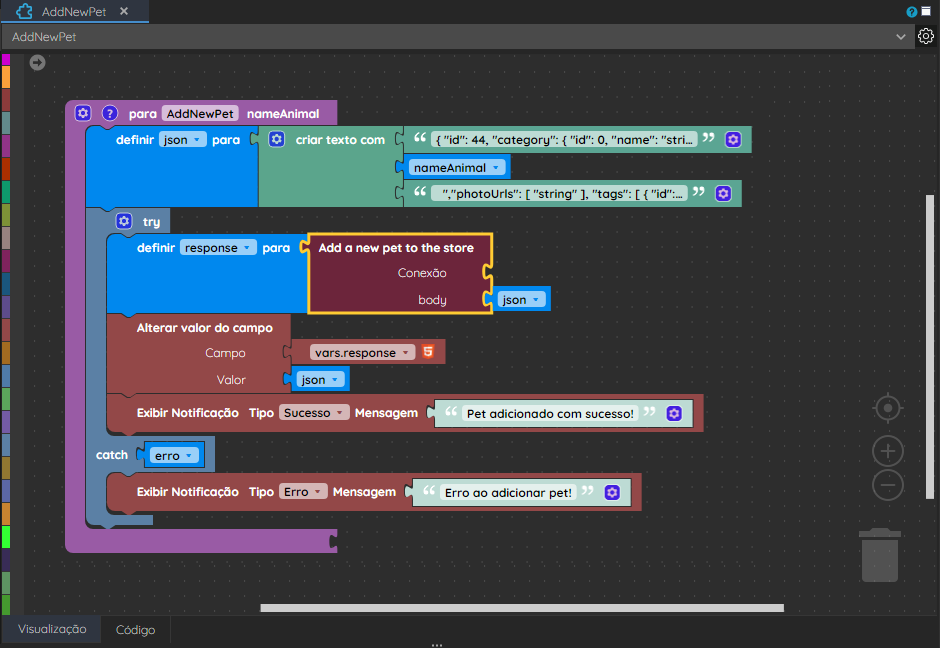The width and height of the screenshot is (940, 648).
Task: Open the json dropdown on the body input
Action: click(522, 300)
